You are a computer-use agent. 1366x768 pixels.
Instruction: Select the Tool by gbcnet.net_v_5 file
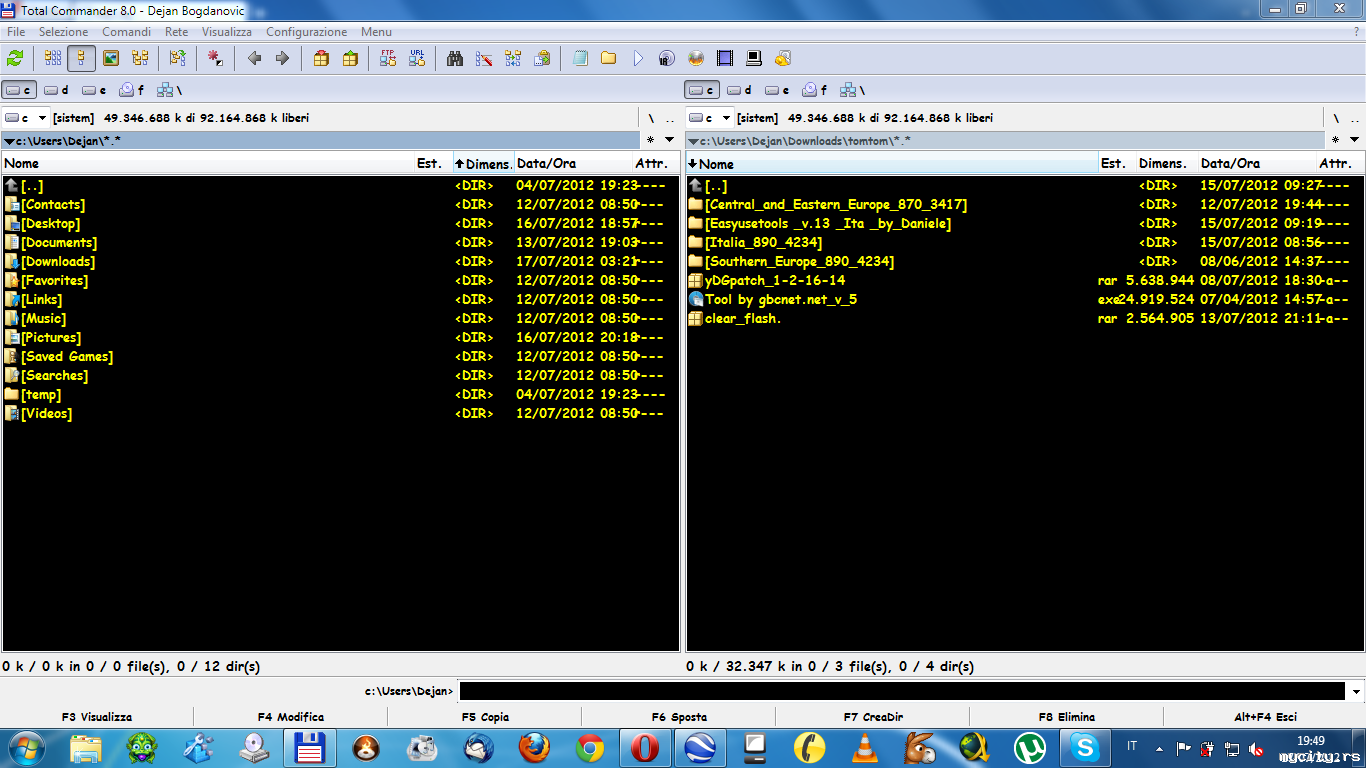click(x=1024, y=300)
